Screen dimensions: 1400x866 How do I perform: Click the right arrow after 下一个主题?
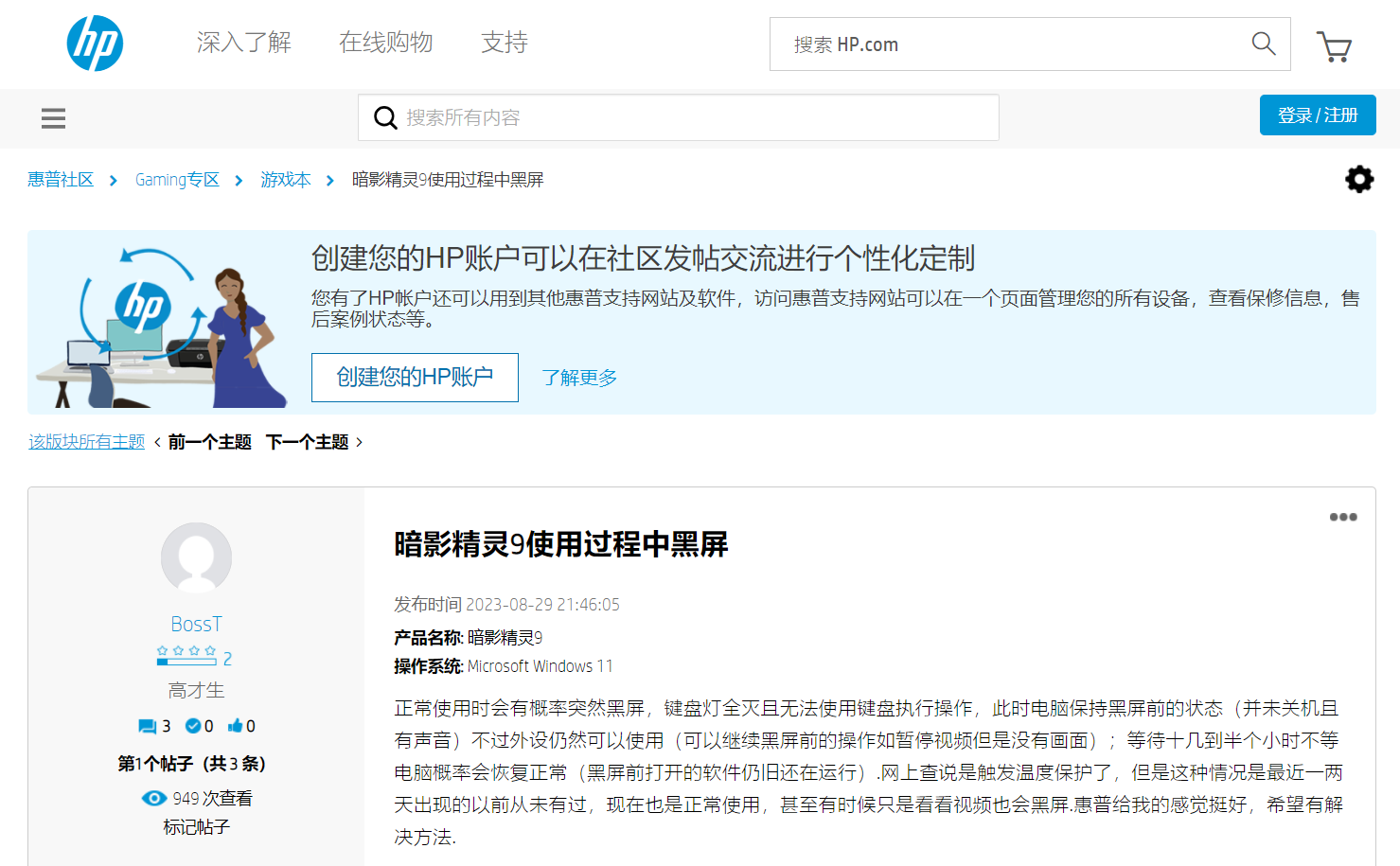359,442
